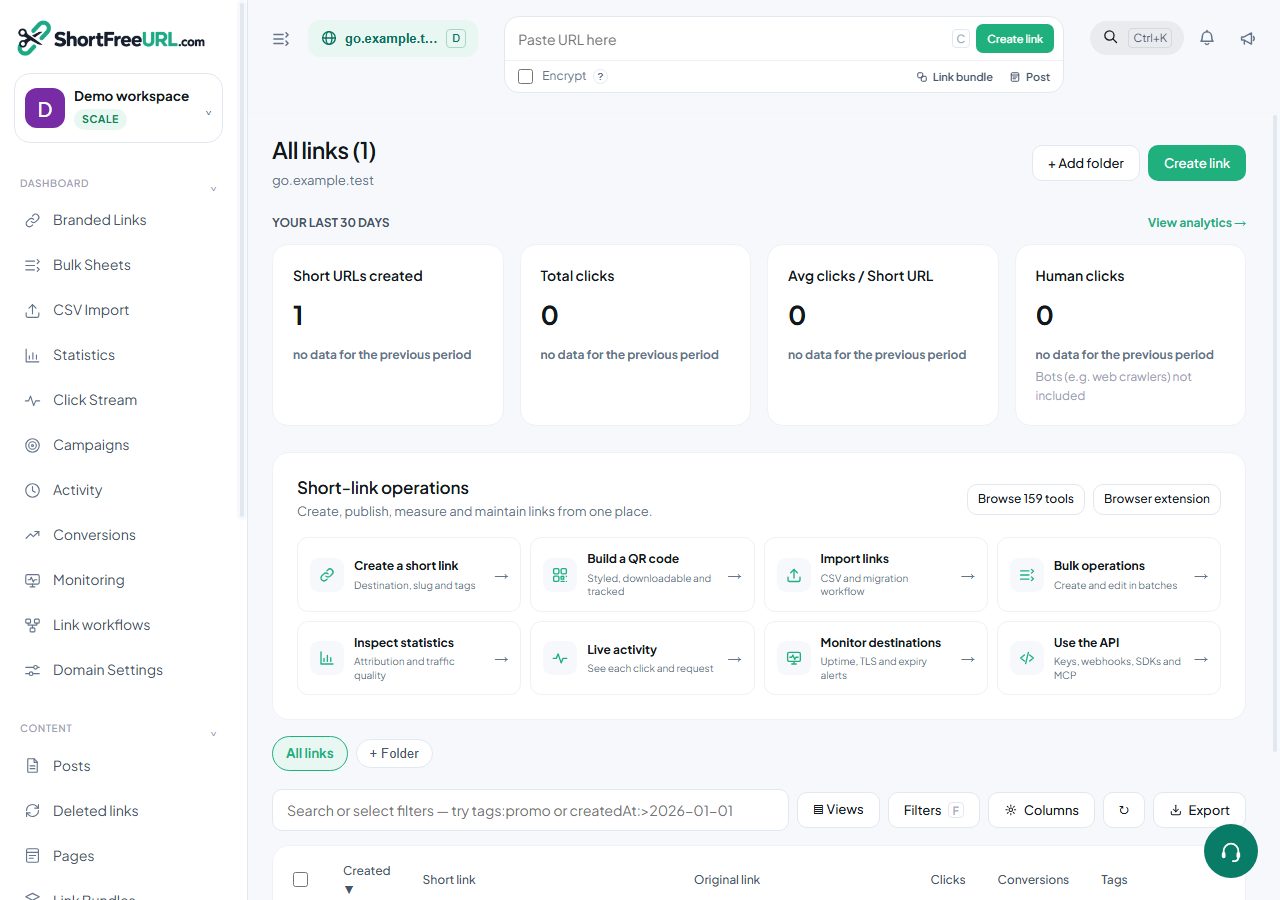Viewport: 1280px width, 900px height.
Task: Click the Conversions trend icon
Action: pos(32,535)
